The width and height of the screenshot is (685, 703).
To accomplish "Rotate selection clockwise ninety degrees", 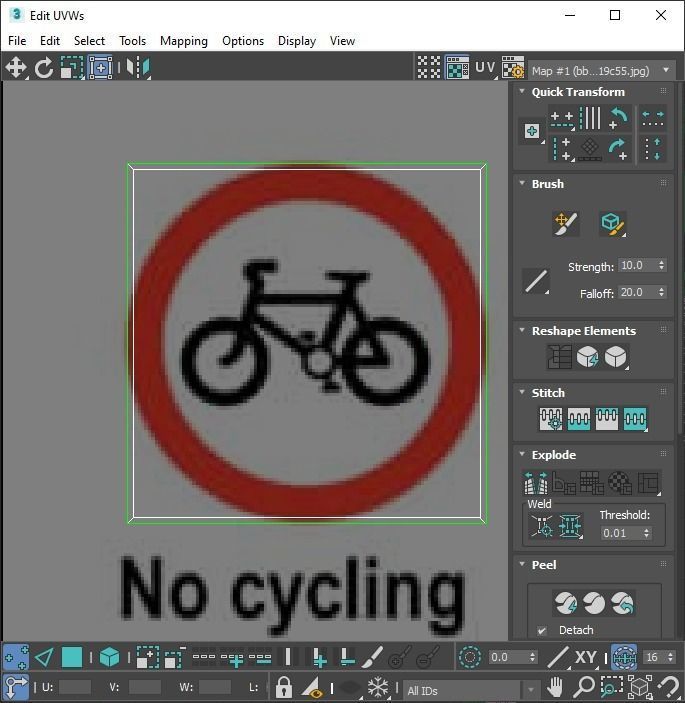I will click(x=618, y=149).
